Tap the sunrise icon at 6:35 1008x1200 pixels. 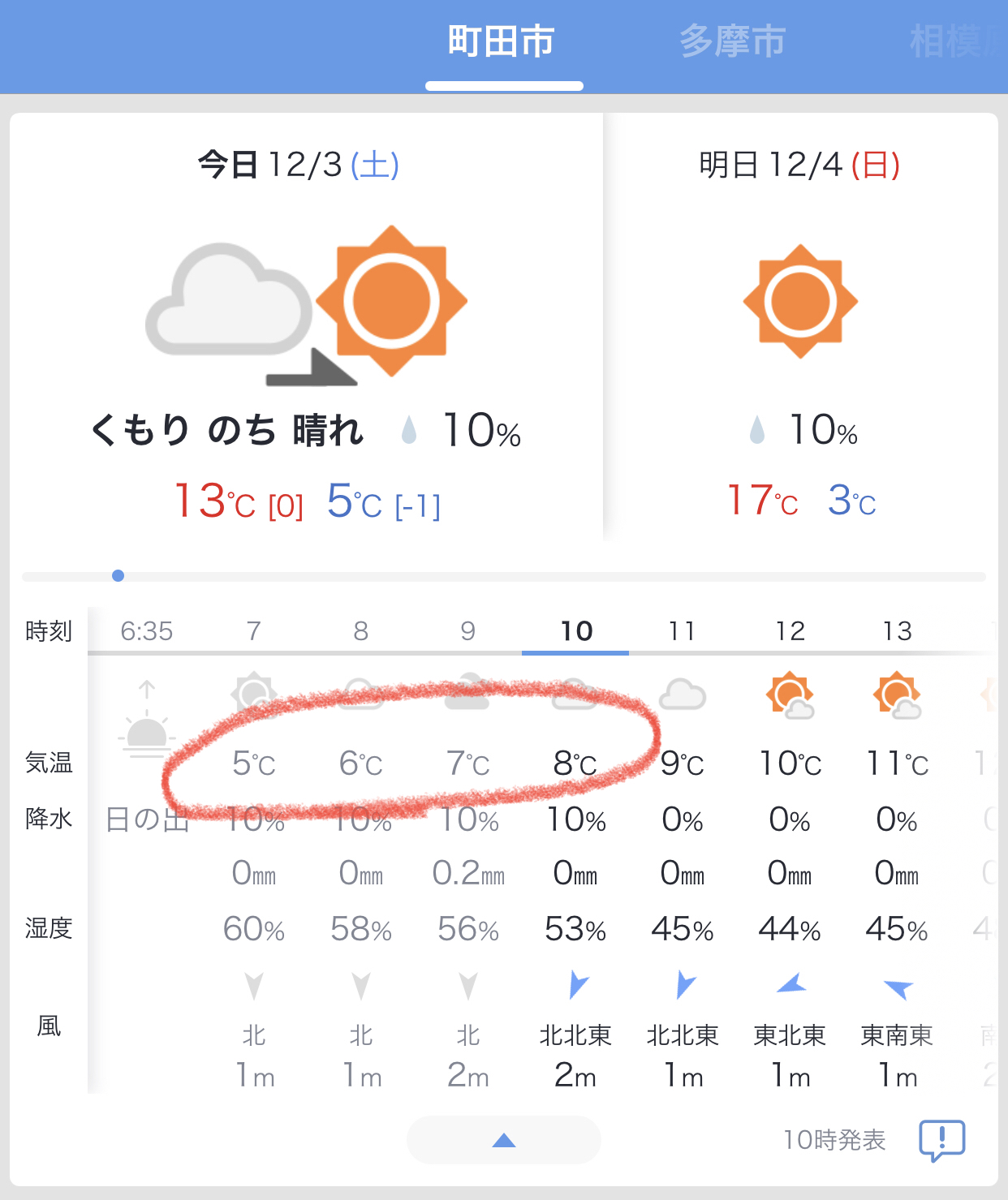(147, 720)
